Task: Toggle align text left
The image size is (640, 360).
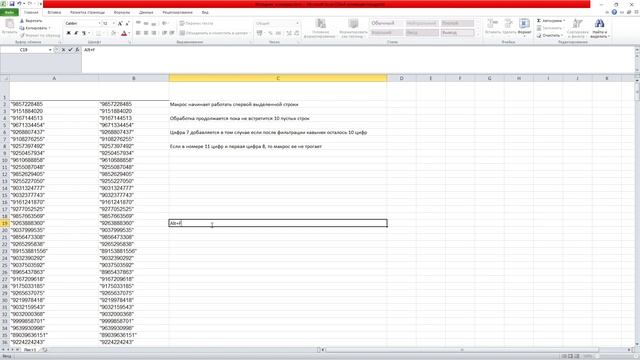Action: tap(138, 33)
